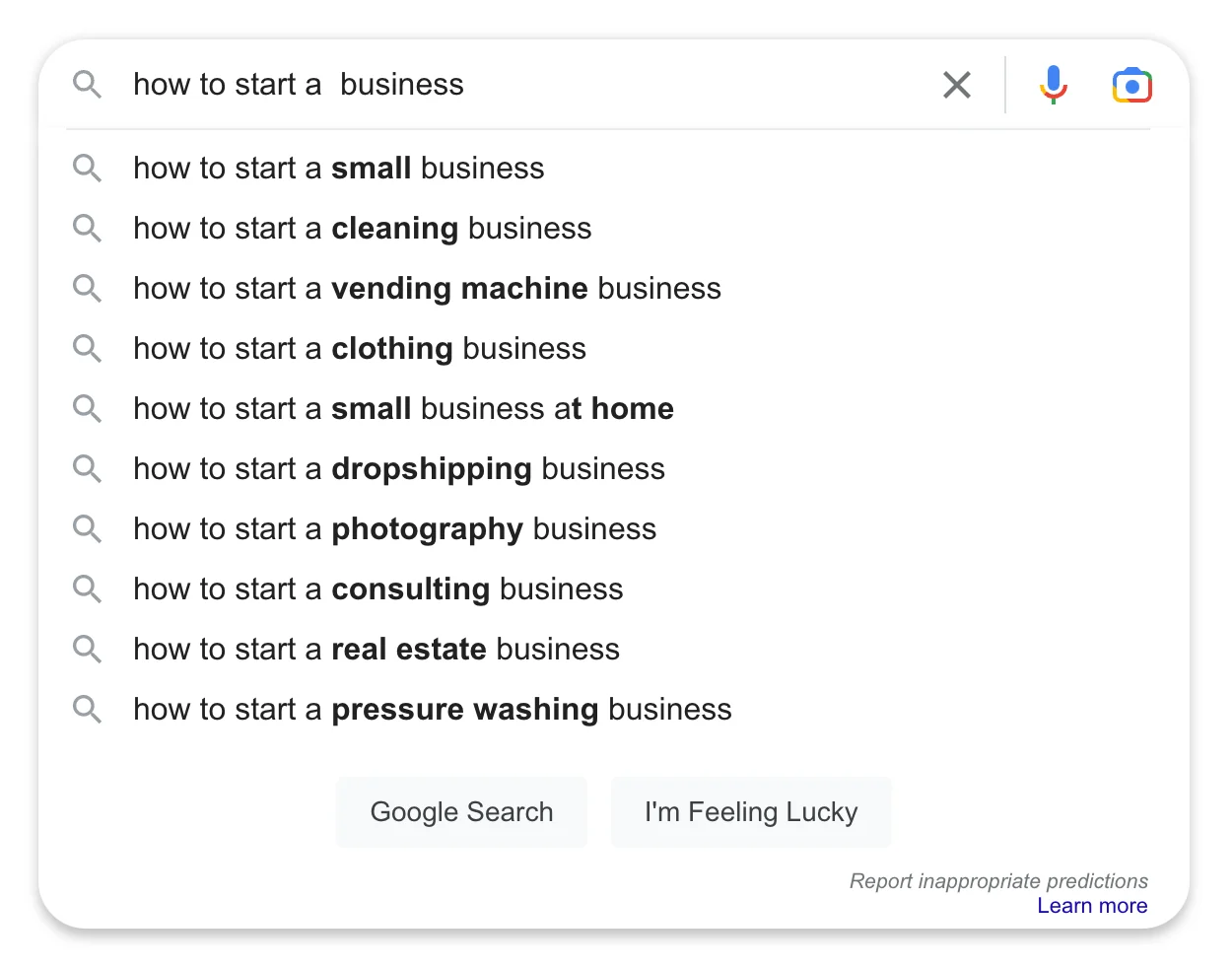Select 'how to start a small business' suggestion
1232x968 pixels.
(338, 169)
